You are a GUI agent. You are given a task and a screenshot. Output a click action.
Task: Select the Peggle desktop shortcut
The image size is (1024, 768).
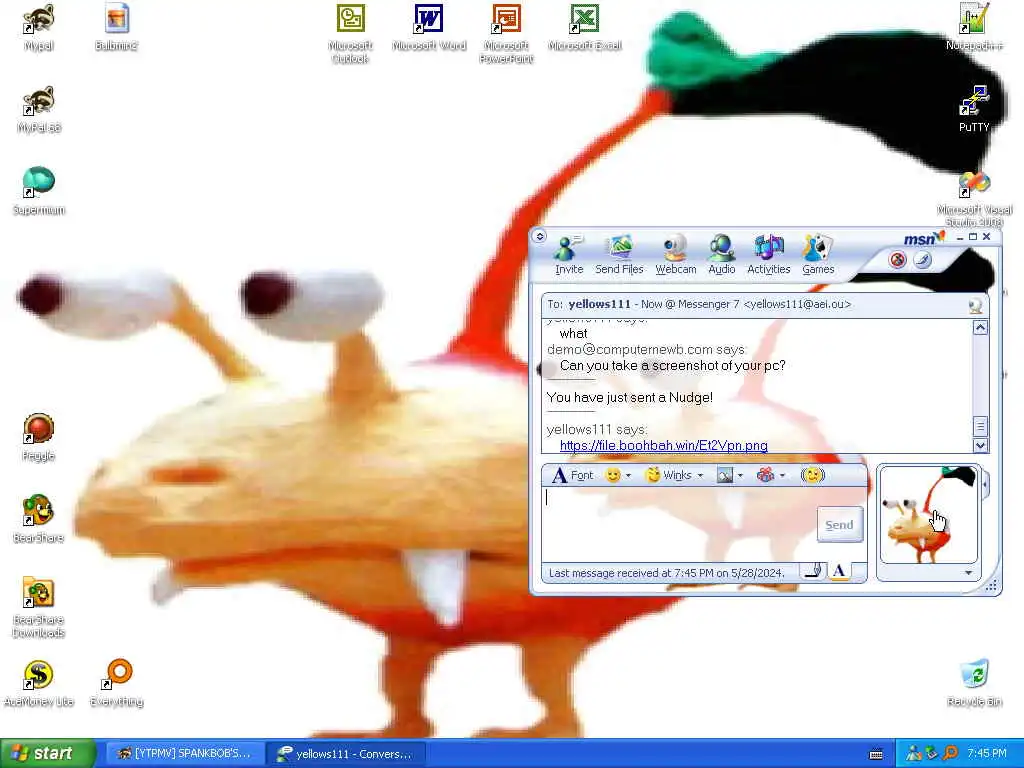click(x=39, y=437)
